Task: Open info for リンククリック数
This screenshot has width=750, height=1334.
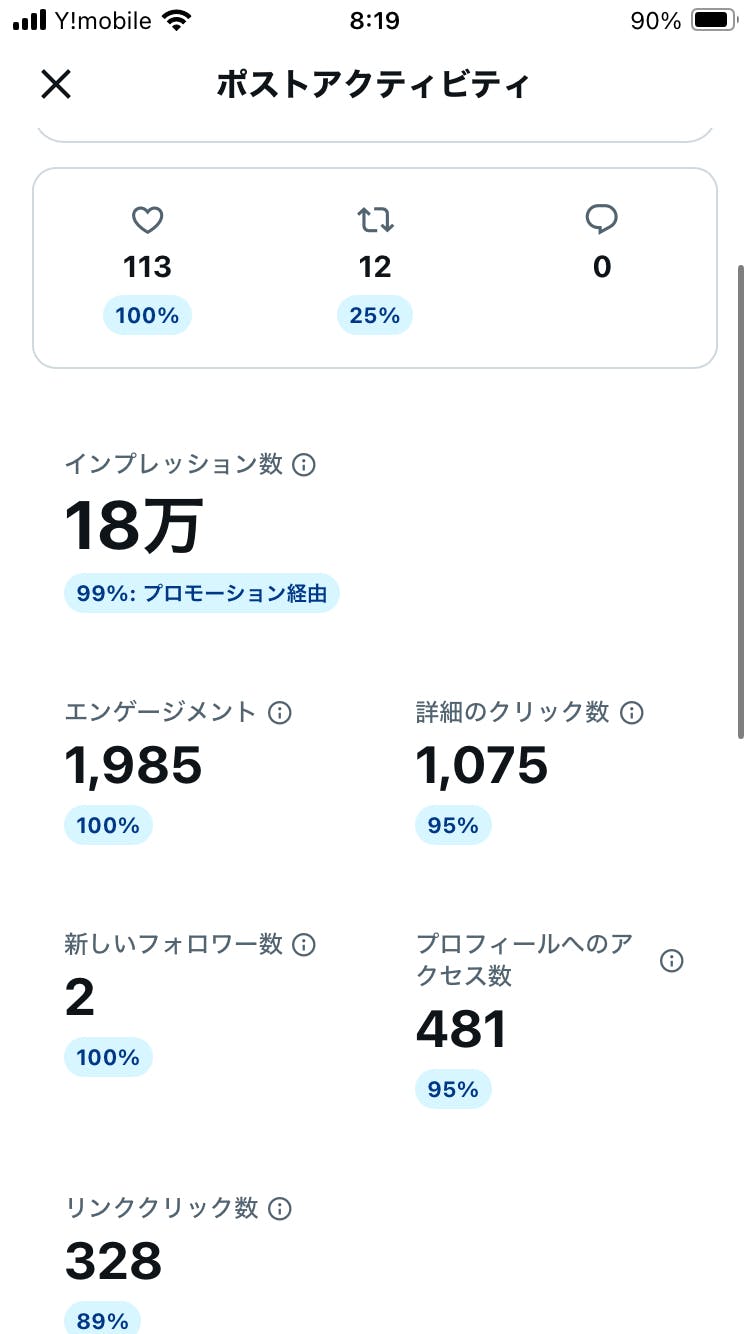Action: 280,1209
